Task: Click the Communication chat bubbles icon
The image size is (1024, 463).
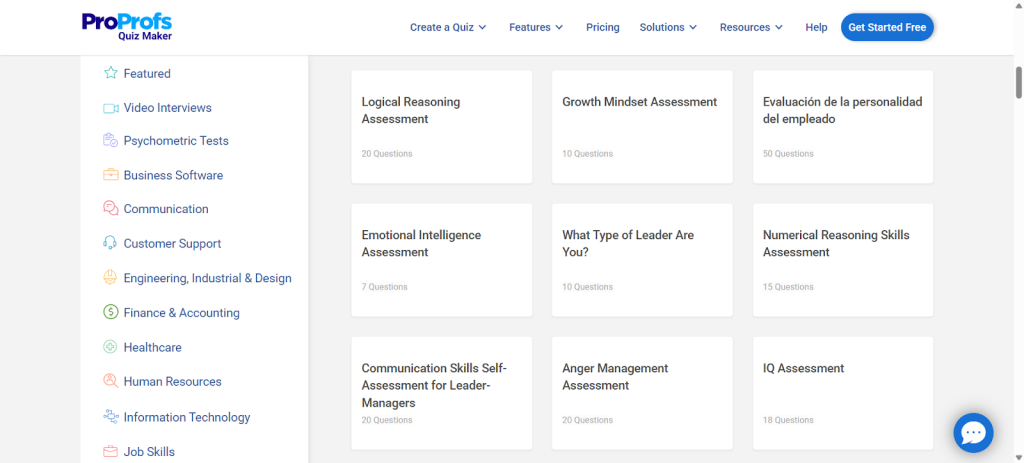Action: tap(111, 209)
